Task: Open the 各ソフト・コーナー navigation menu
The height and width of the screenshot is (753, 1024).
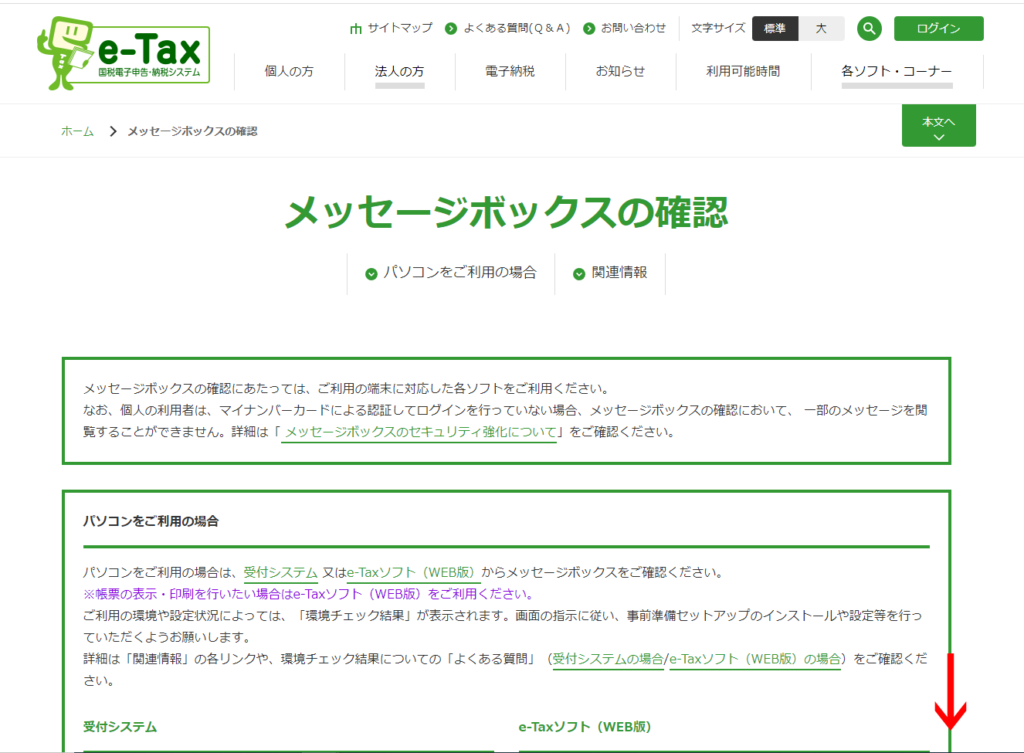Action: (x=896, y=72)
